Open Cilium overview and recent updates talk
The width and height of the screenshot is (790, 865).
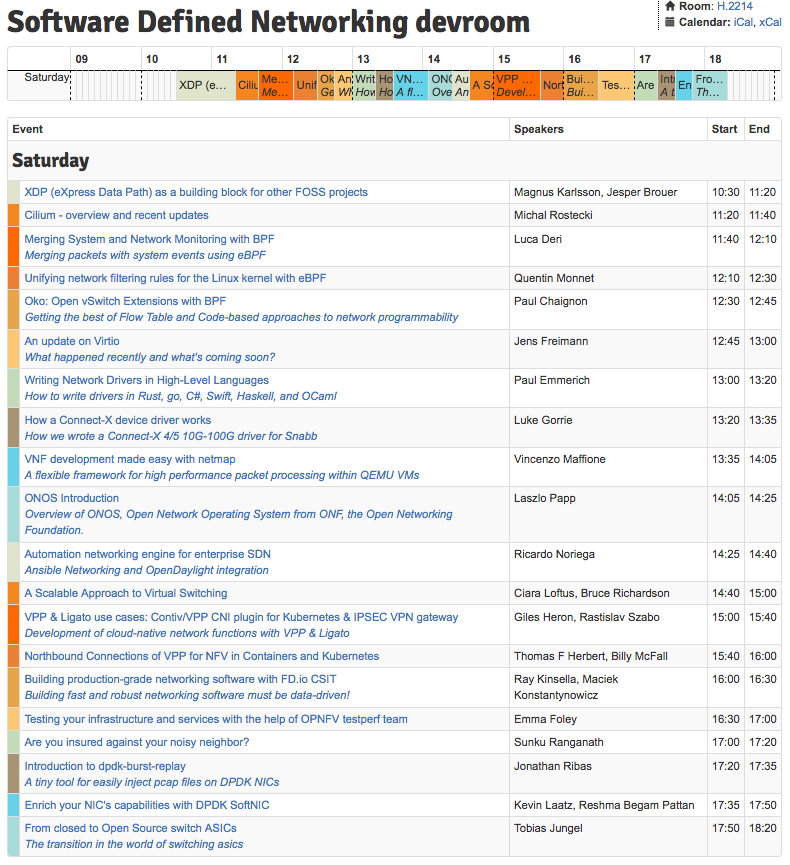116,215
